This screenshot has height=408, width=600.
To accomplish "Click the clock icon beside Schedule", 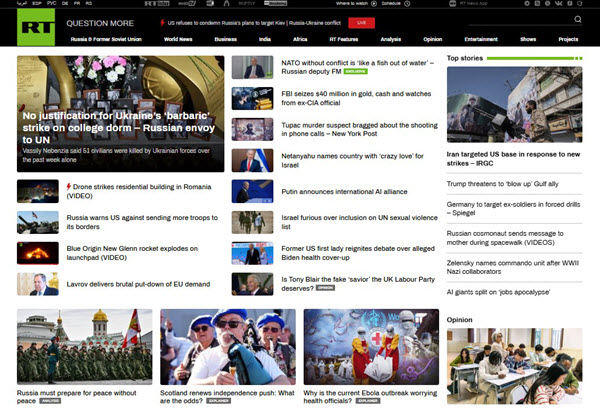I will [407, 3].
